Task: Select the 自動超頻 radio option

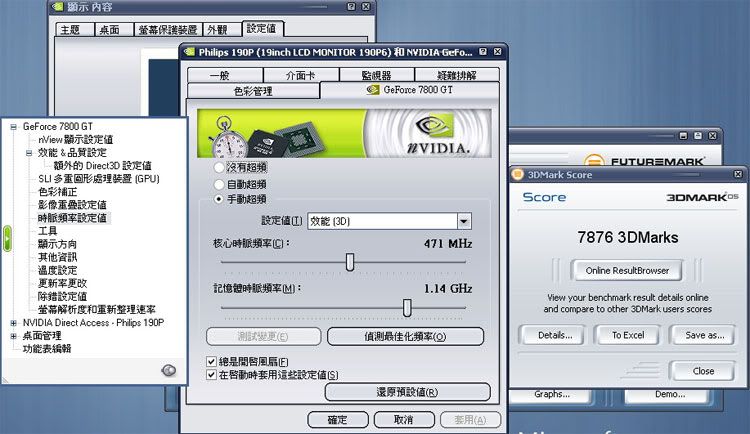Action: [220, 184]
